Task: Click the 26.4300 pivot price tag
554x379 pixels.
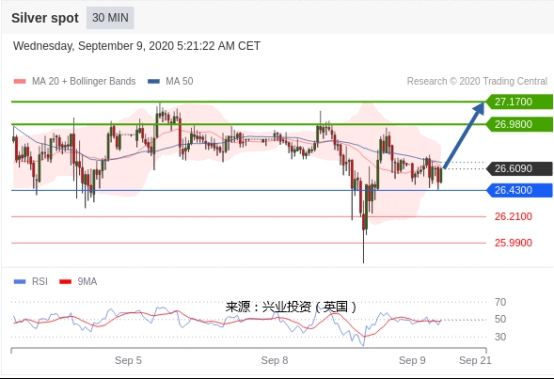Action: coord(519,190)
